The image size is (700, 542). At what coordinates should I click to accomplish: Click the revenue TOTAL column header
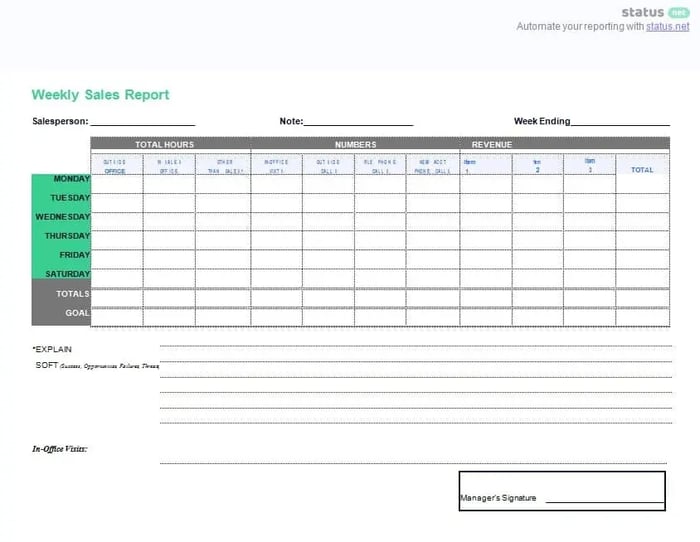(642, 170)
